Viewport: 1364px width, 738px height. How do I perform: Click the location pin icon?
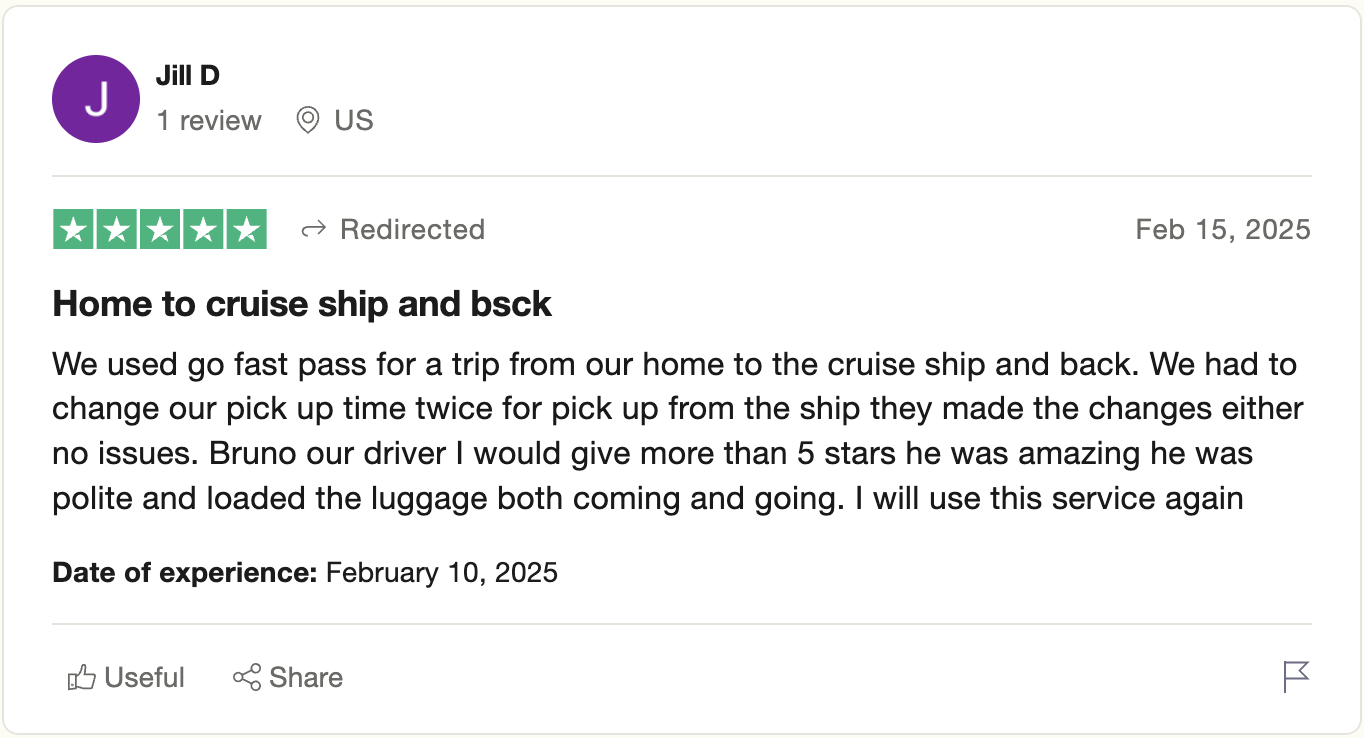[308, 121]
